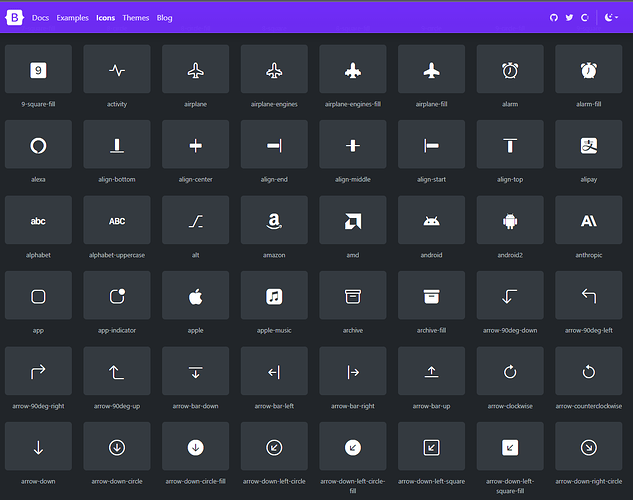Open the app-indicator icon
The width and height of the screenshot is (633, 500).
(117, 295)
